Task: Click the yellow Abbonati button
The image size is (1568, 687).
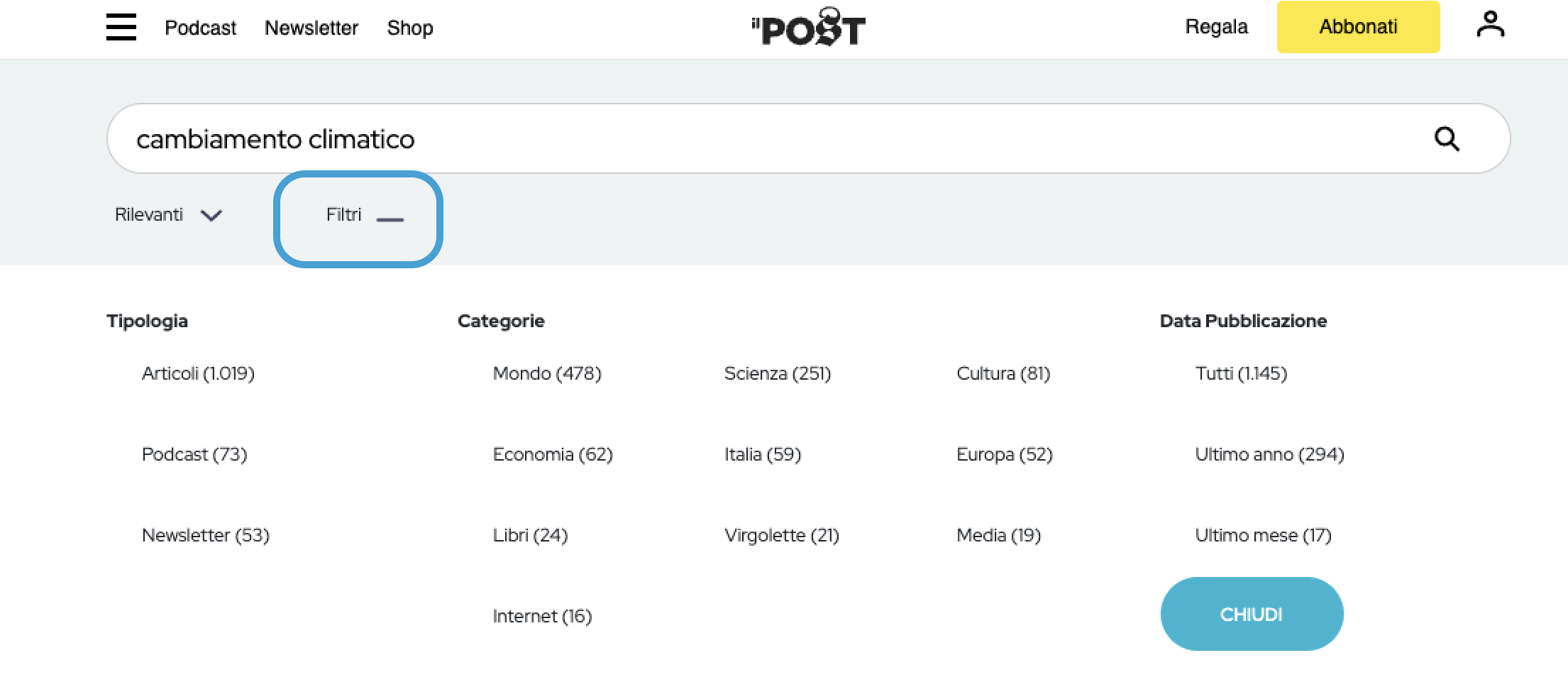Action: point(1358,27)
